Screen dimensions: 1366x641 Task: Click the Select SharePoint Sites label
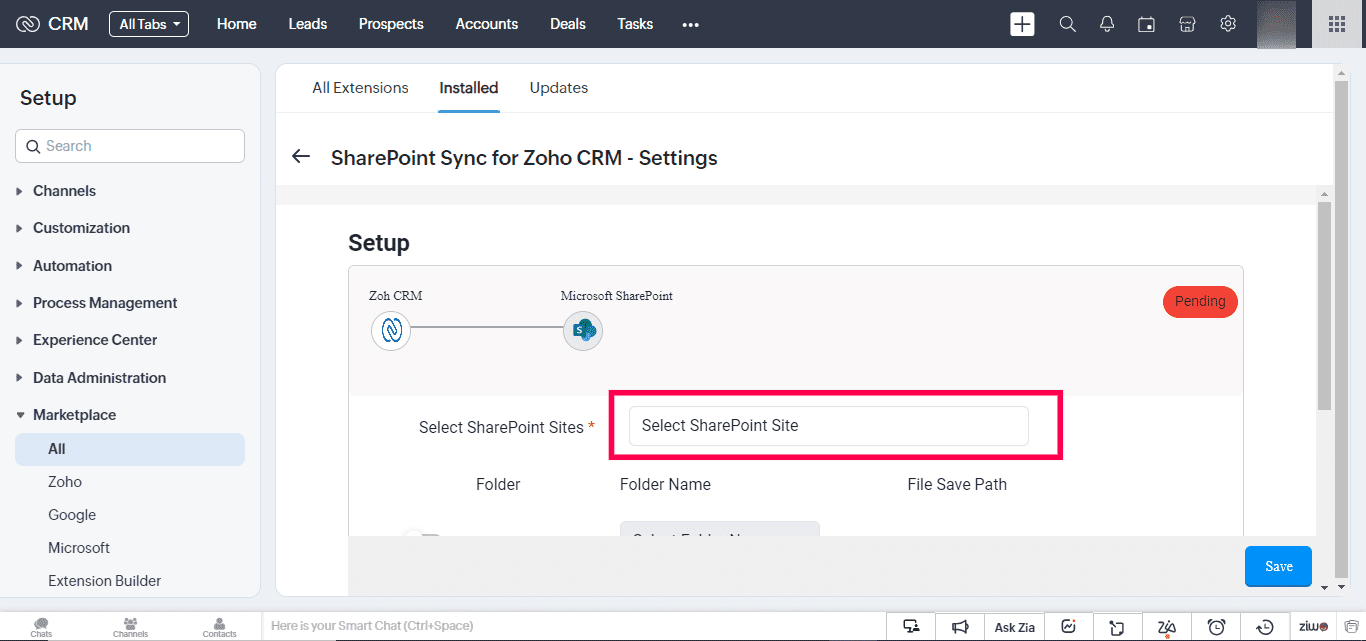501,427
